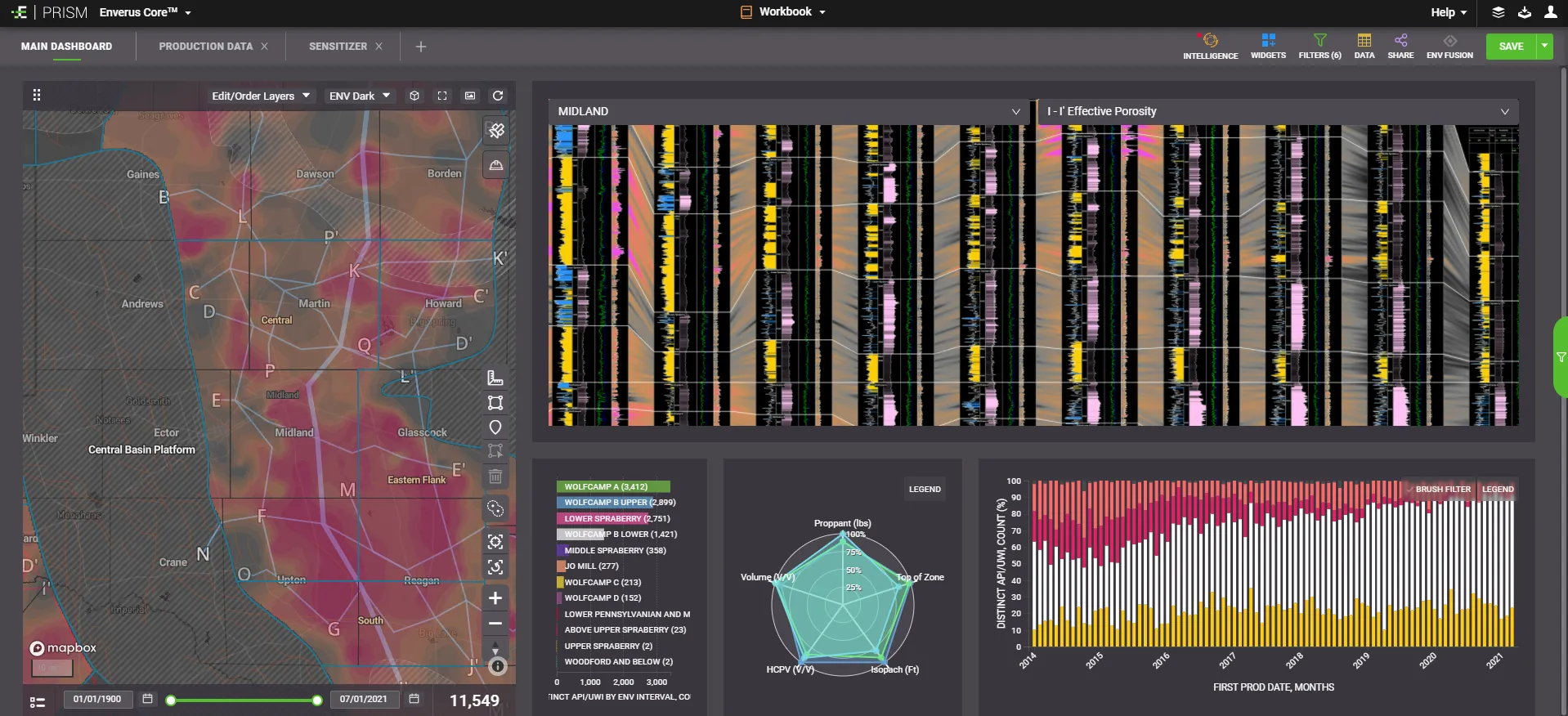Toggle the satellite imagery map button
Viewport: 1568px width, 716px height.
pyautogui.click(x=495, y=131)
